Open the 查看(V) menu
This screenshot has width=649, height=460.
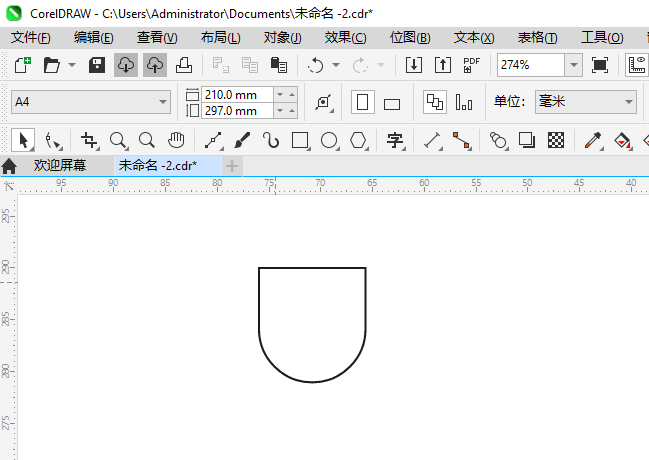tap(157, 38)
